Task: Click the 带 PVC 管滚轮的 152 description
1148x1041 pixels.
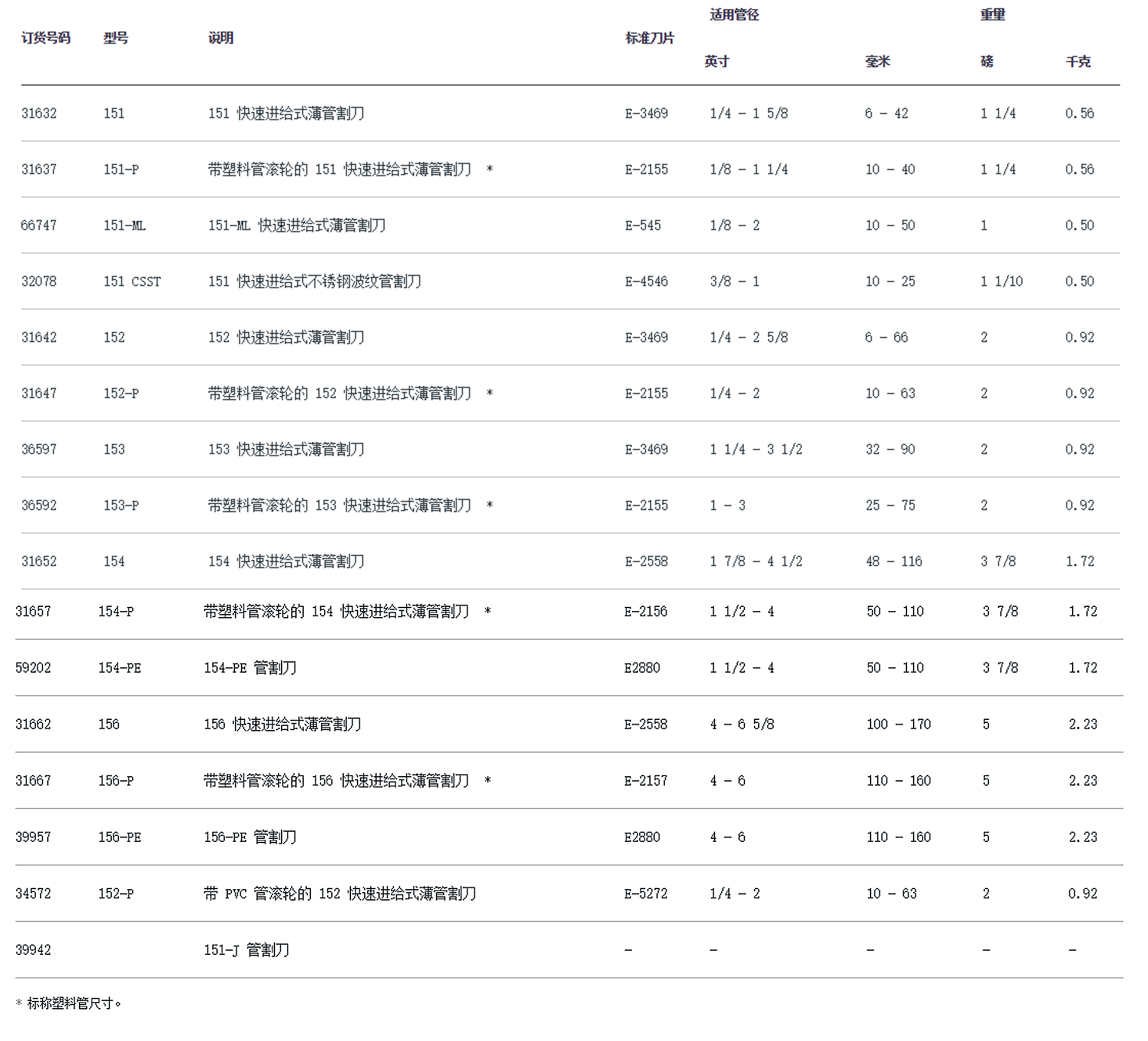Action: (340, 893)
